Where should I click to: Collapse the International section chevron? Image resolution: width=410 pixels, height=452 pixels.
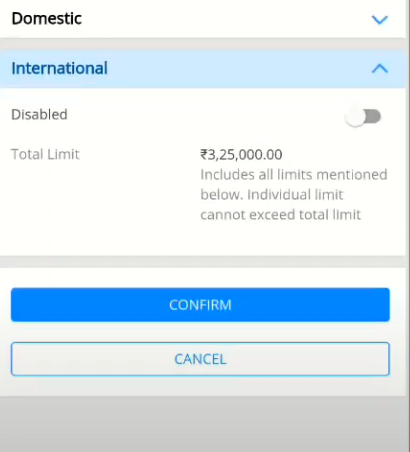coord(380,69)
